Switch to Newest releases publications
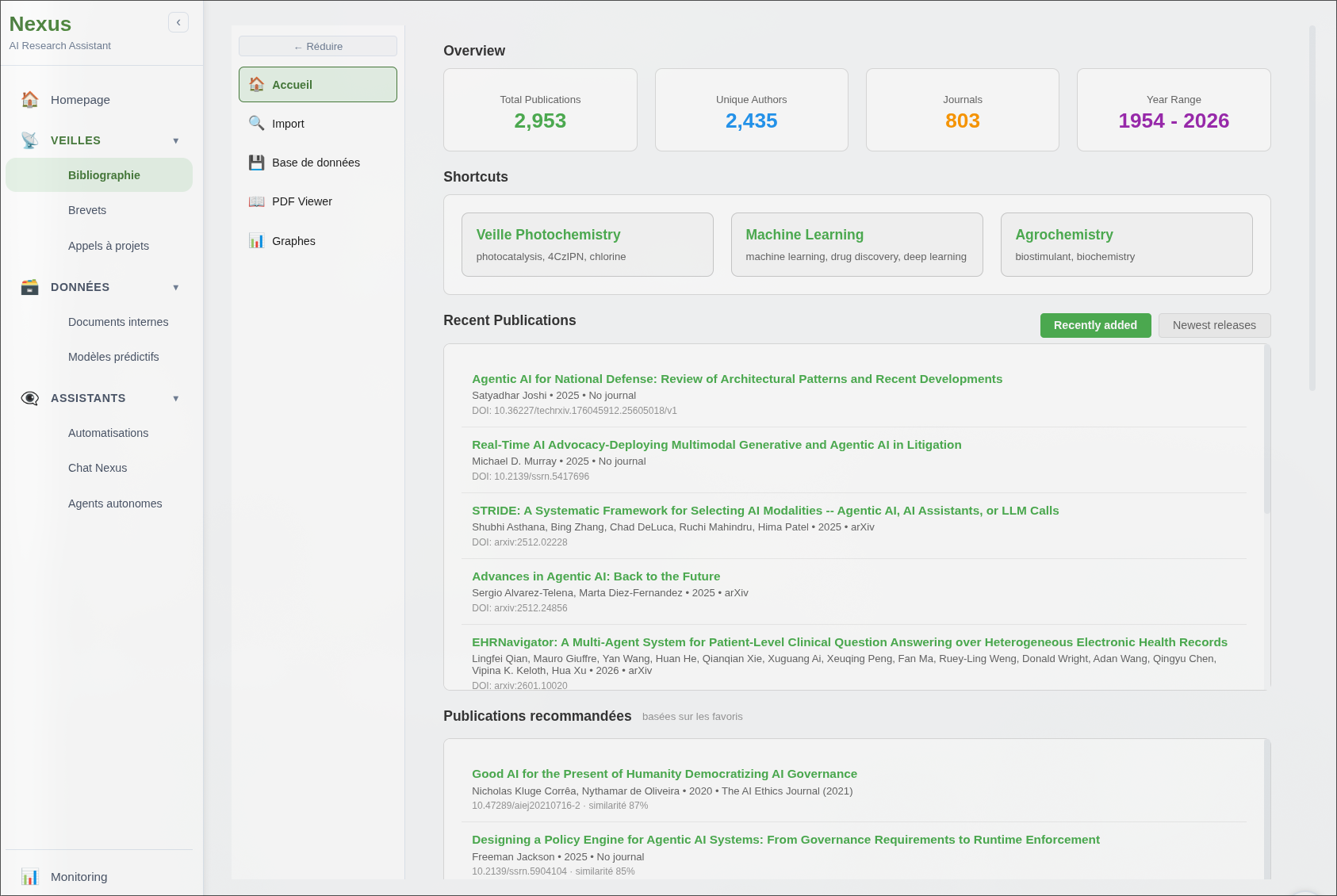The width and height of the screenshot is (1337, 896). [1214, 325]
